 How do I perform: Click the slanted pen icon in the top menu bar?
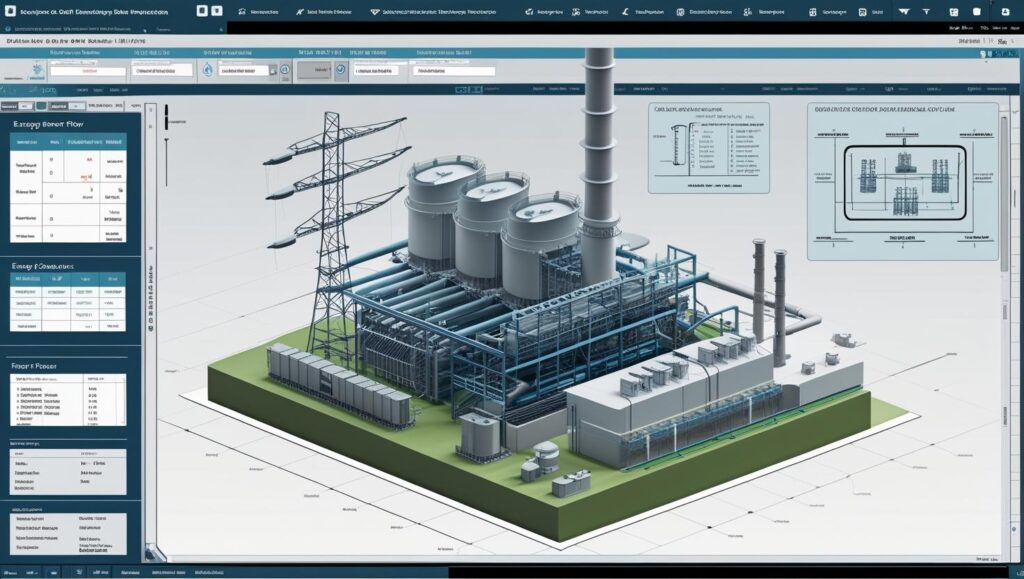tap(625, 12)
